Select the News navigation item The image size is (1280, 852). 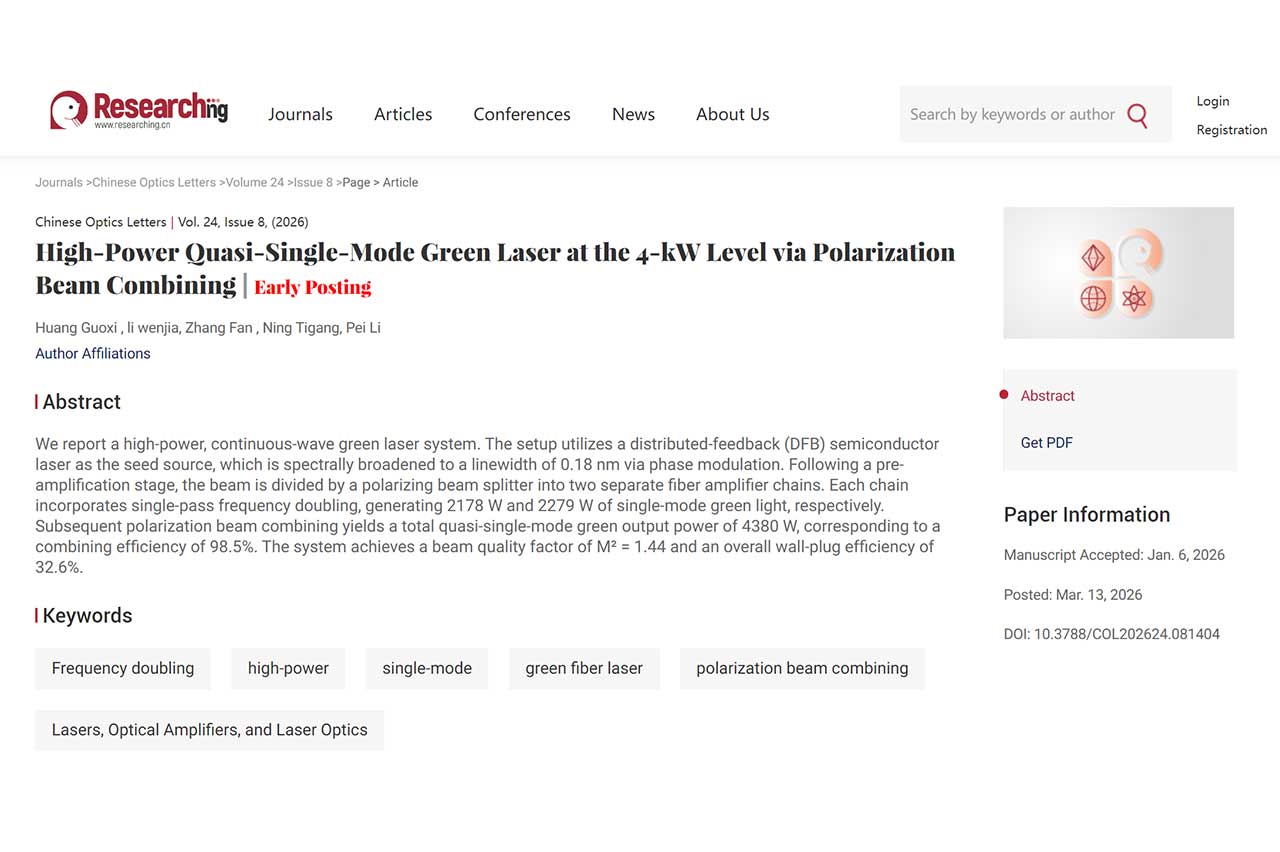[x=633, y=114]
